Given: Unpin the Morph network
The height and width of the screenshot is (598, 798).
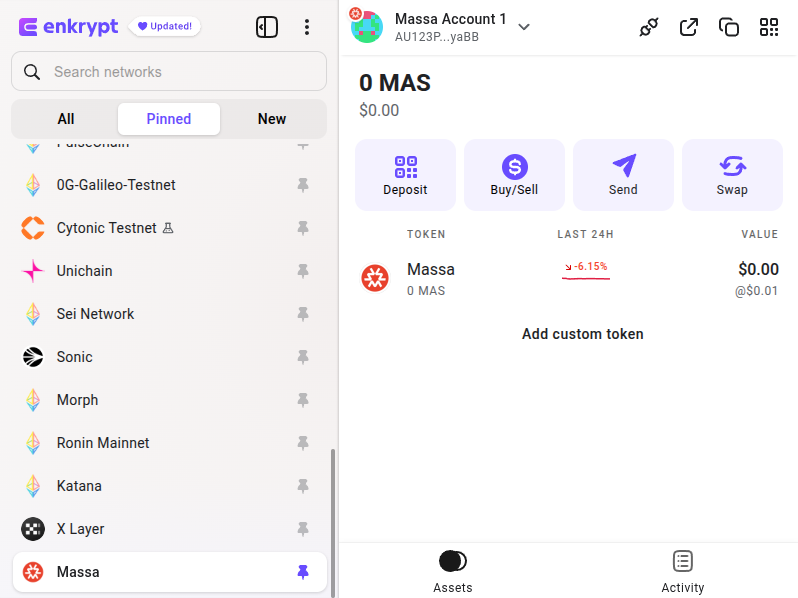Looking at the screenshot, I should click(303, 400).
